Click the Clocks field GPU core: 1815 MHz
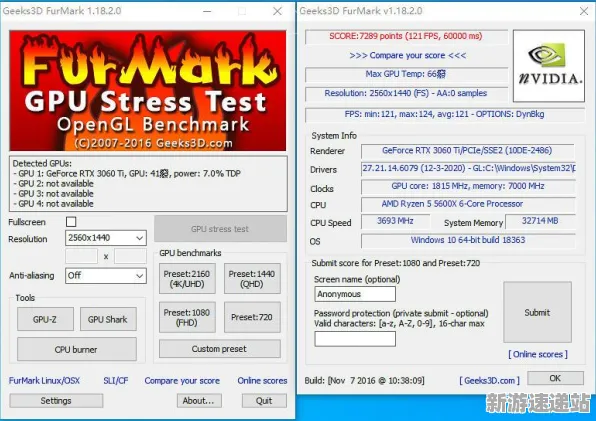596x421 pixels. (x=468, y=186)
